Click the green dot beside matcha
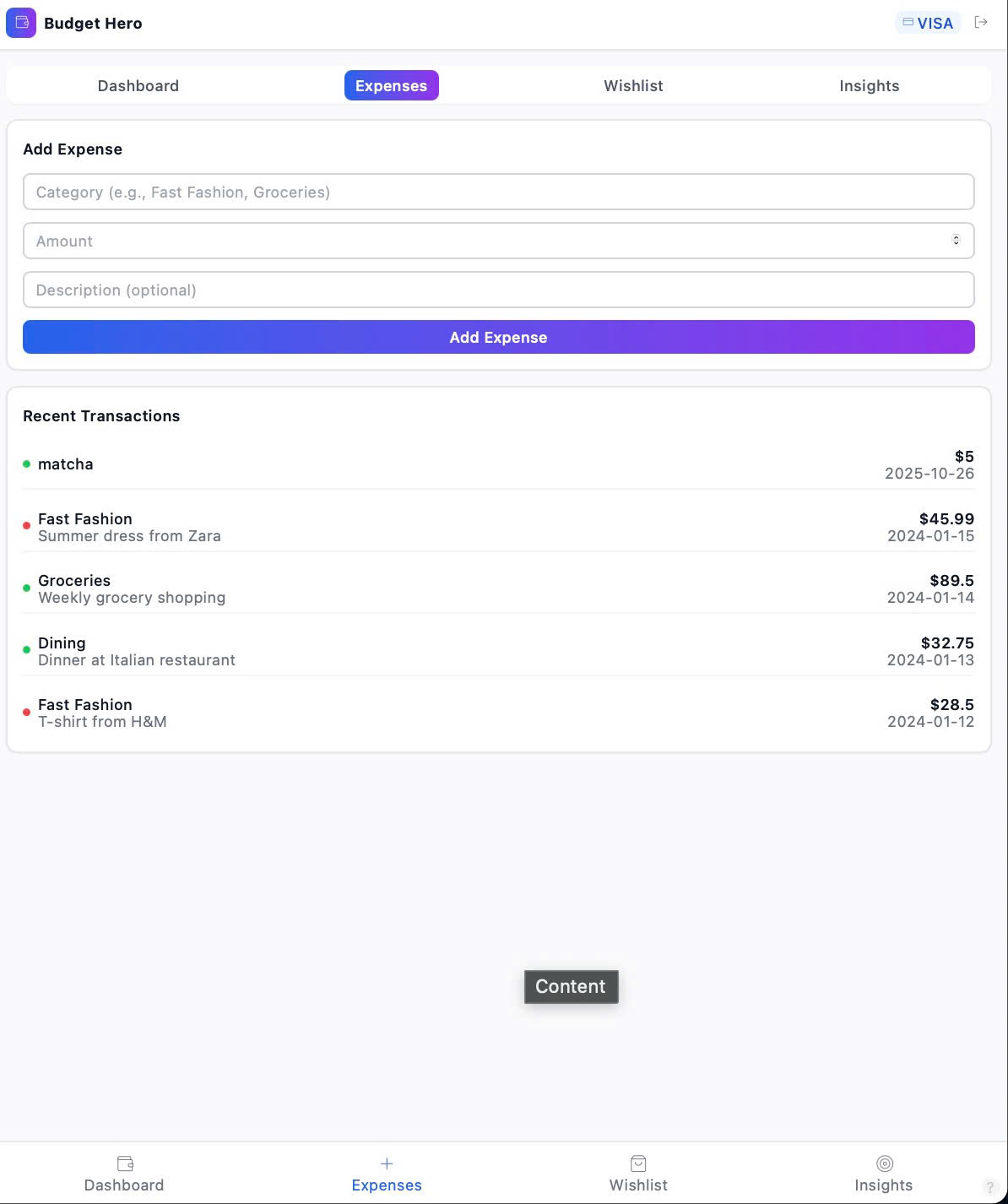The width and height of the screenshot is (1008, 1204). tap(26, 464)
